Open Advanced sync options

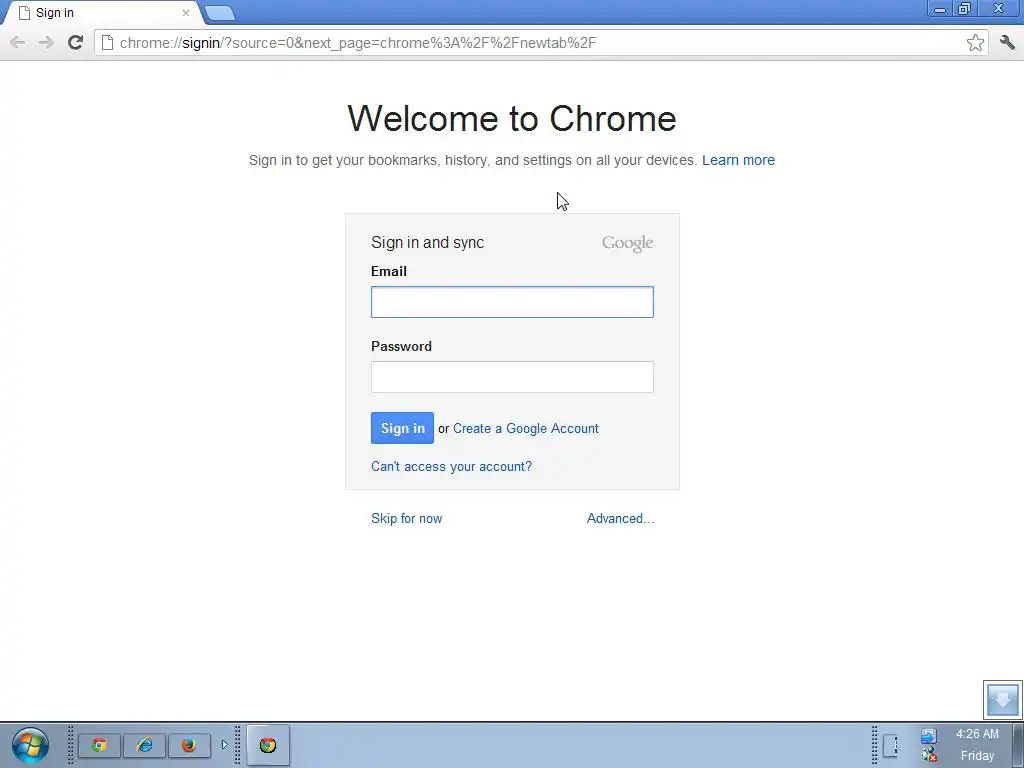pyautogui.click(x=620, y=519)
